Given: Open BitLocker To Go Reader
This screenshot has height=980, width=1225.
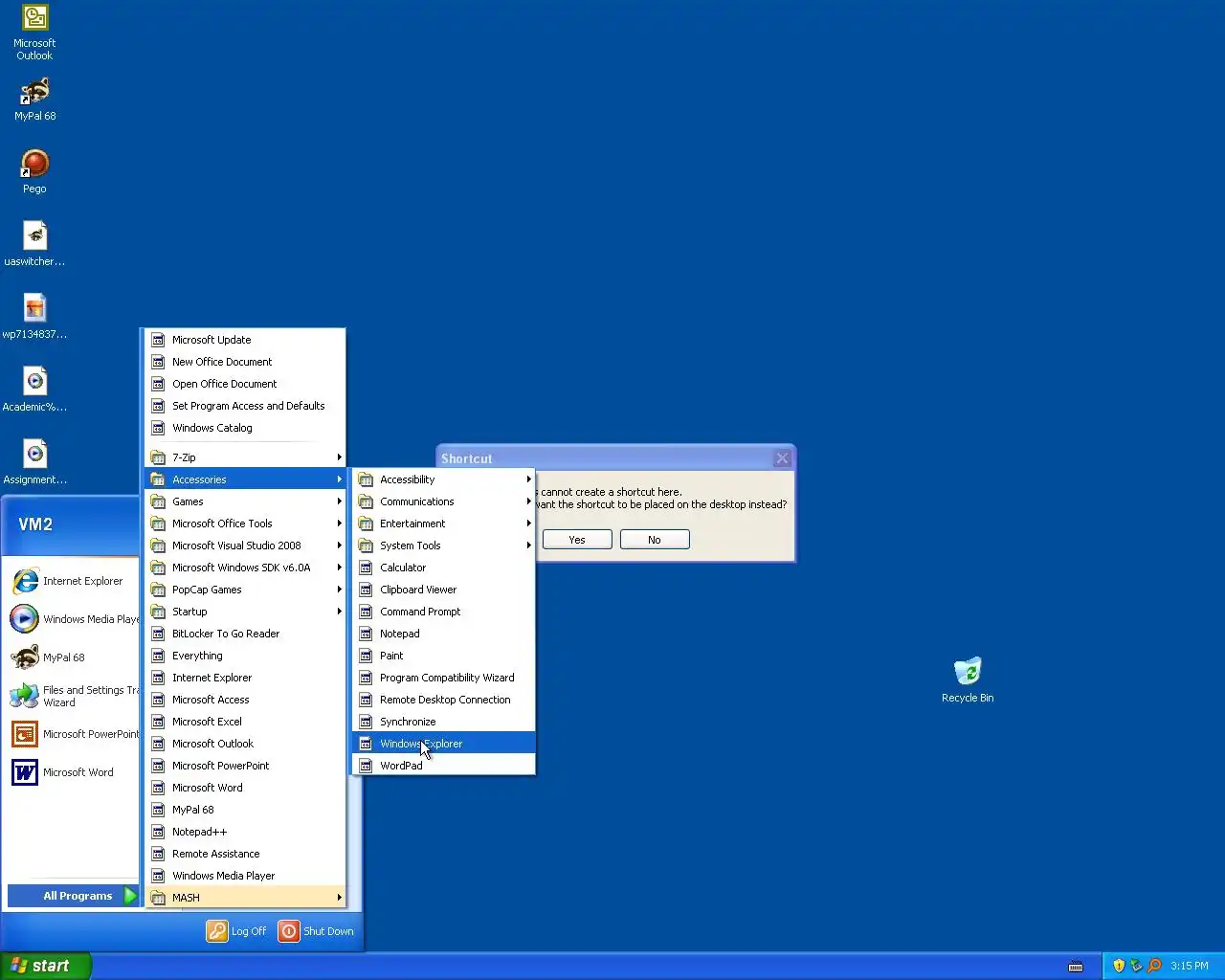Looking at the screenshot, I should pyautogui.click(x=245, y=634).
